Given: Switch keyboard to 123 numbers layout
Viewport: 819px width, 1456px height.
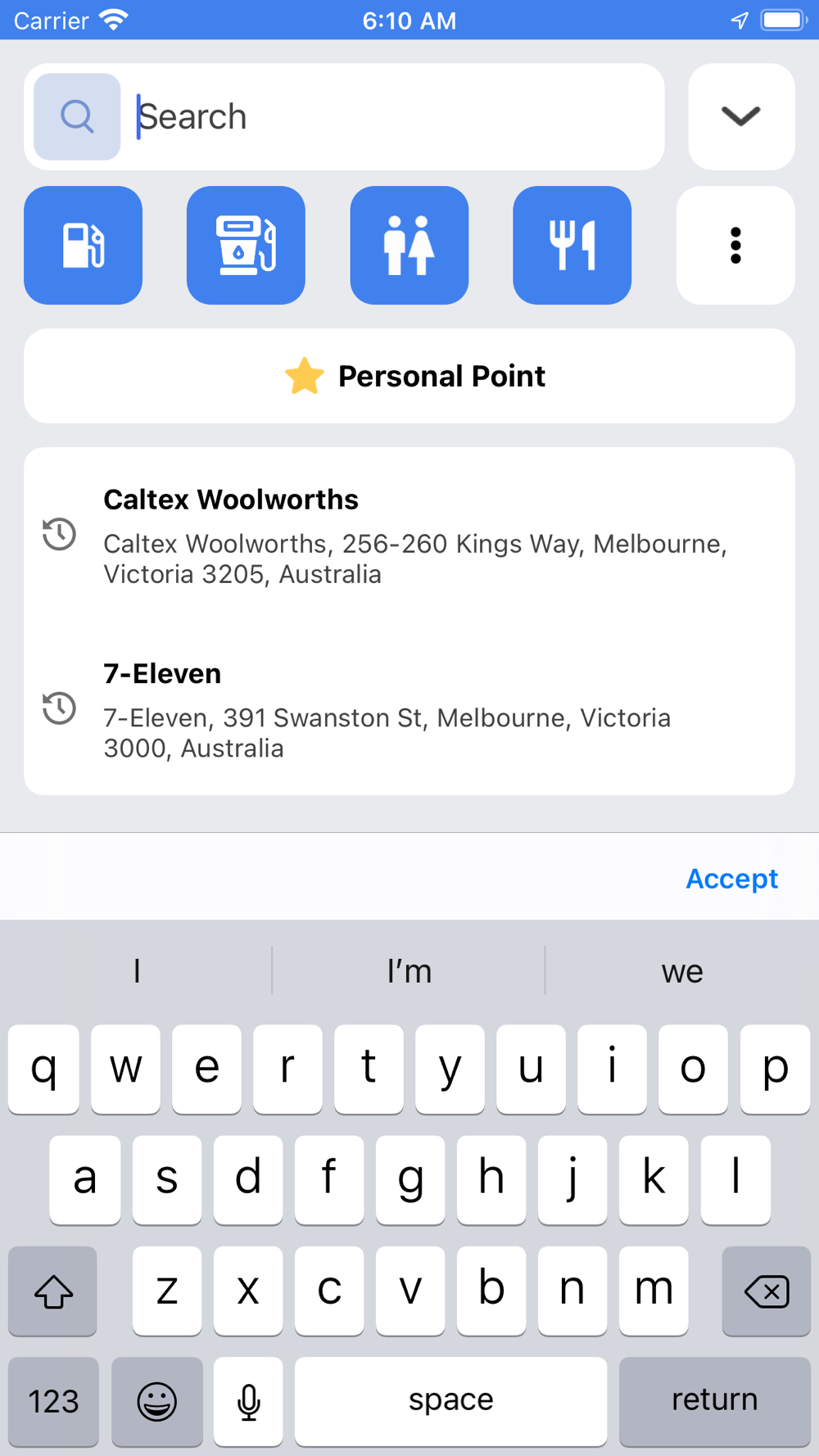Looking at the screenshot, I should [x=53, y=1401].
